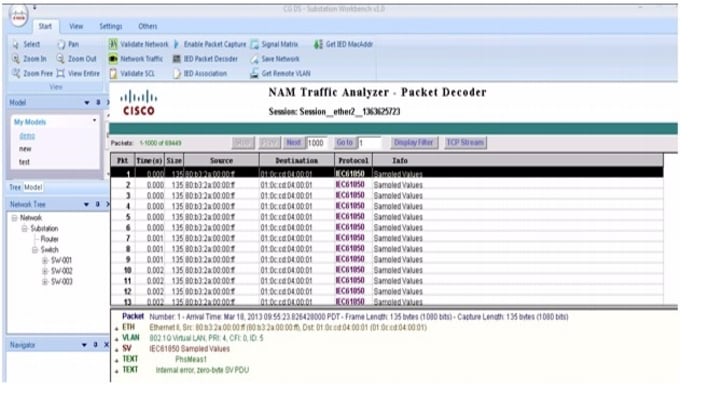Click Save Network
Screen dimensions: 701x419
click(275, 59)
